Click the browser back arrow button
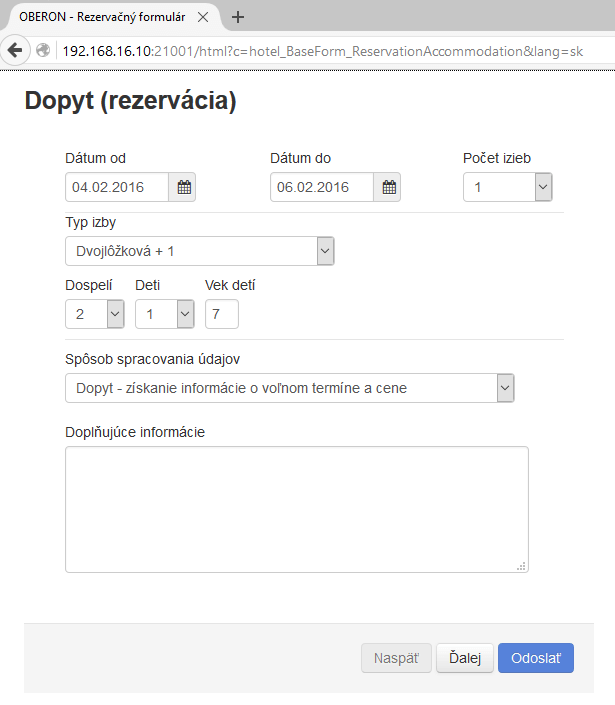The width and height of the screenshot is (615, 705). point(15,51)
